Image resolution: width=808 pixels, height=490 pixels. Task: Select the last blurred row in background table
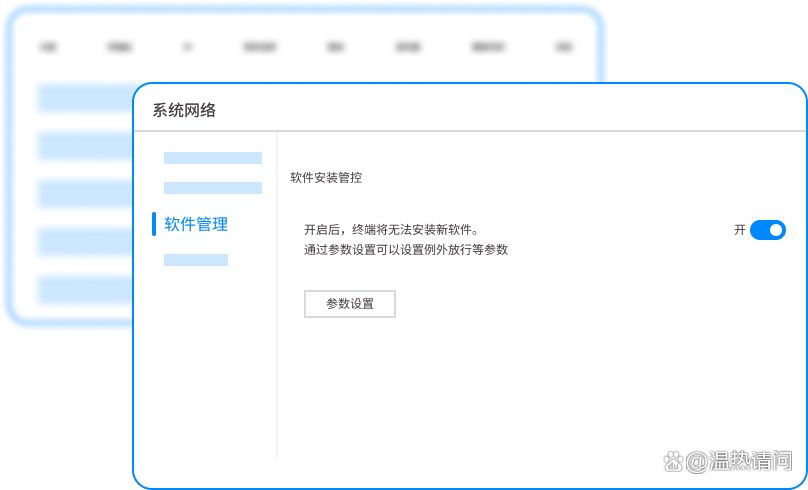[x=85, y=290]
